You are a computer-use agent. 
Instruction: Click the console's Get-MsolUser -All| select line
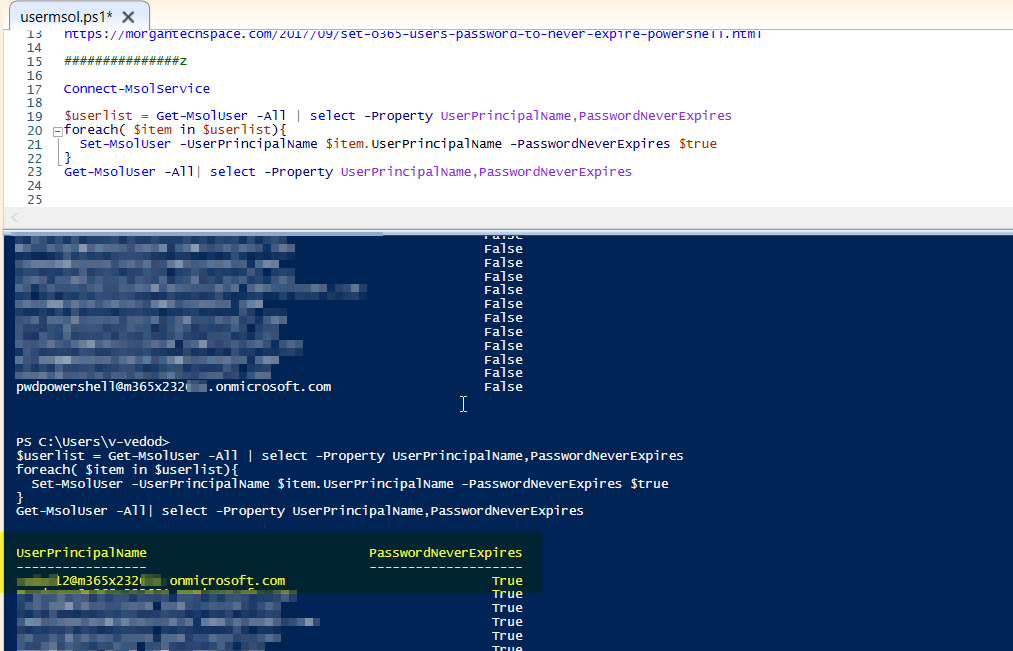click(x=300, y=511)
